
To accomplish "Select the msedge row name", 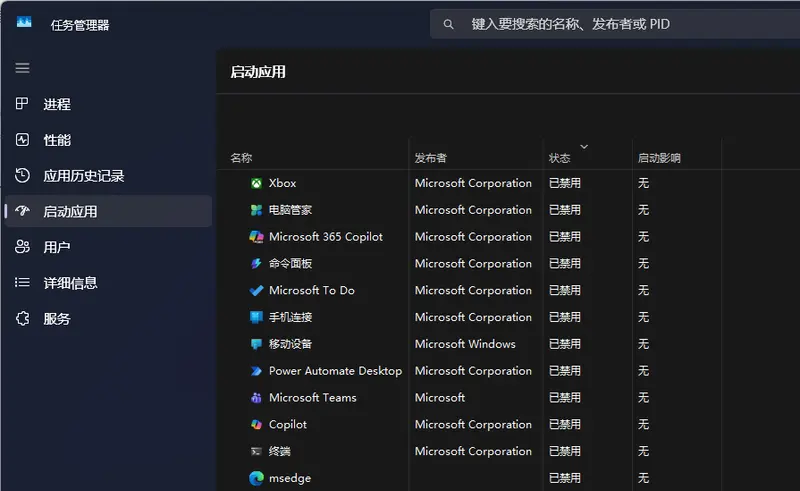I will coord(290,478).
